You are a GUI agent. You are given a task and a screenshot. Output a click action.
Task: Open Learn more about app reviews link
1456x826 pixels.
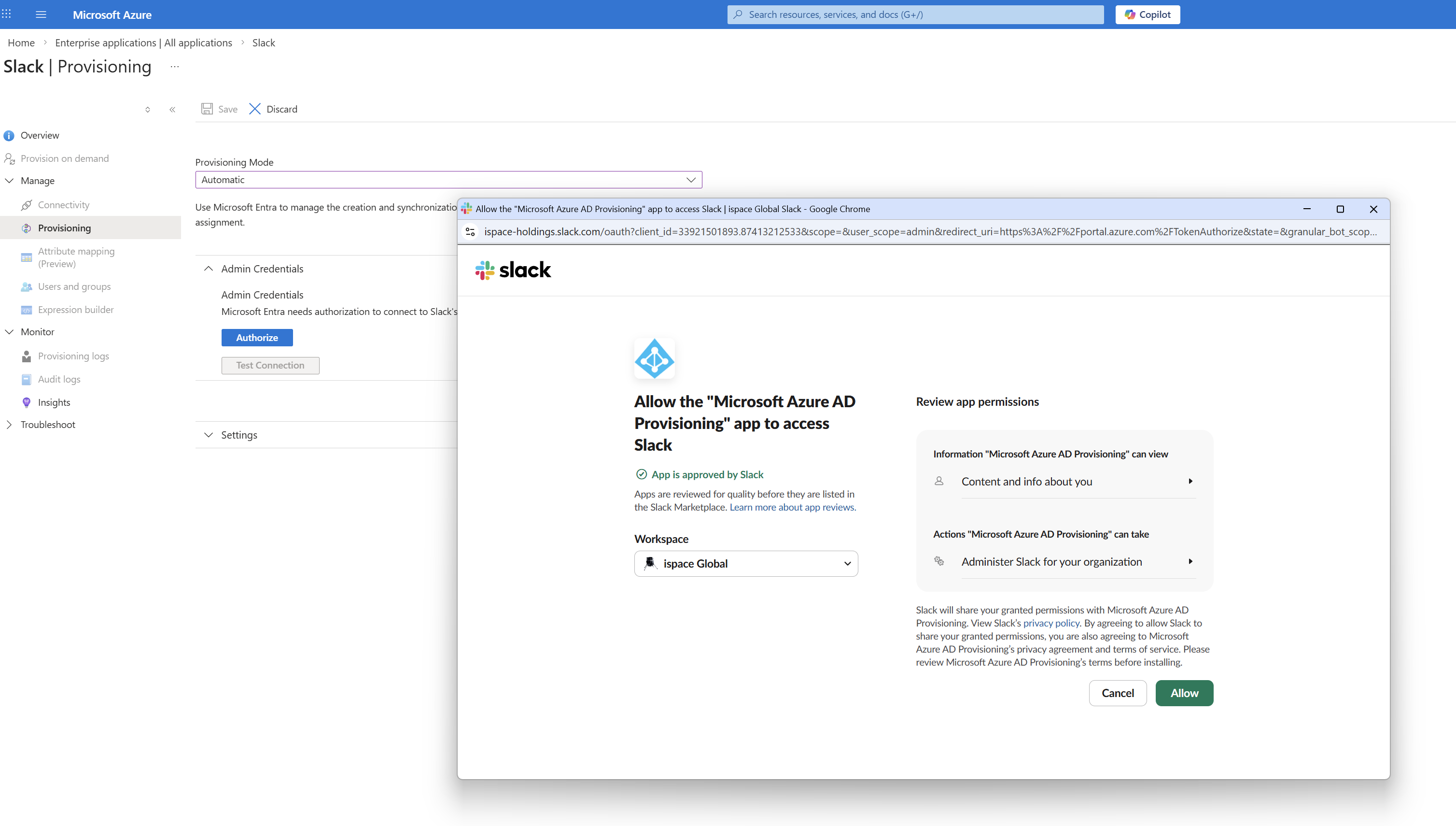point(792,507)
